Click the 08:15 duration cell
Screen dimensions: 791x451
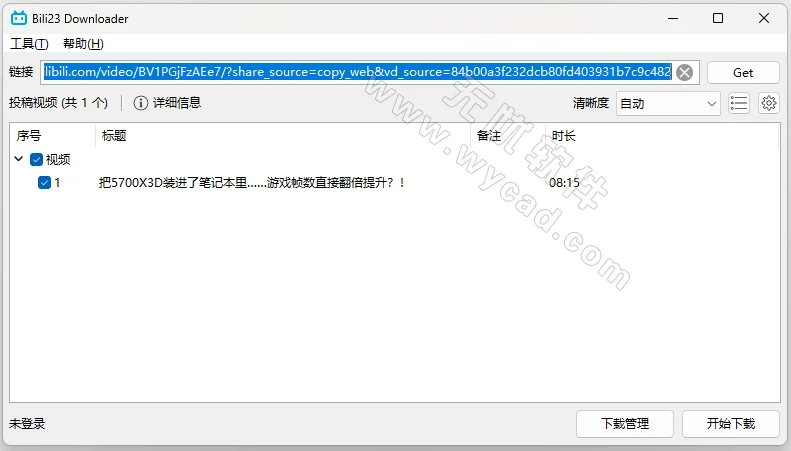pyautogui.click(x=564, y=183)
